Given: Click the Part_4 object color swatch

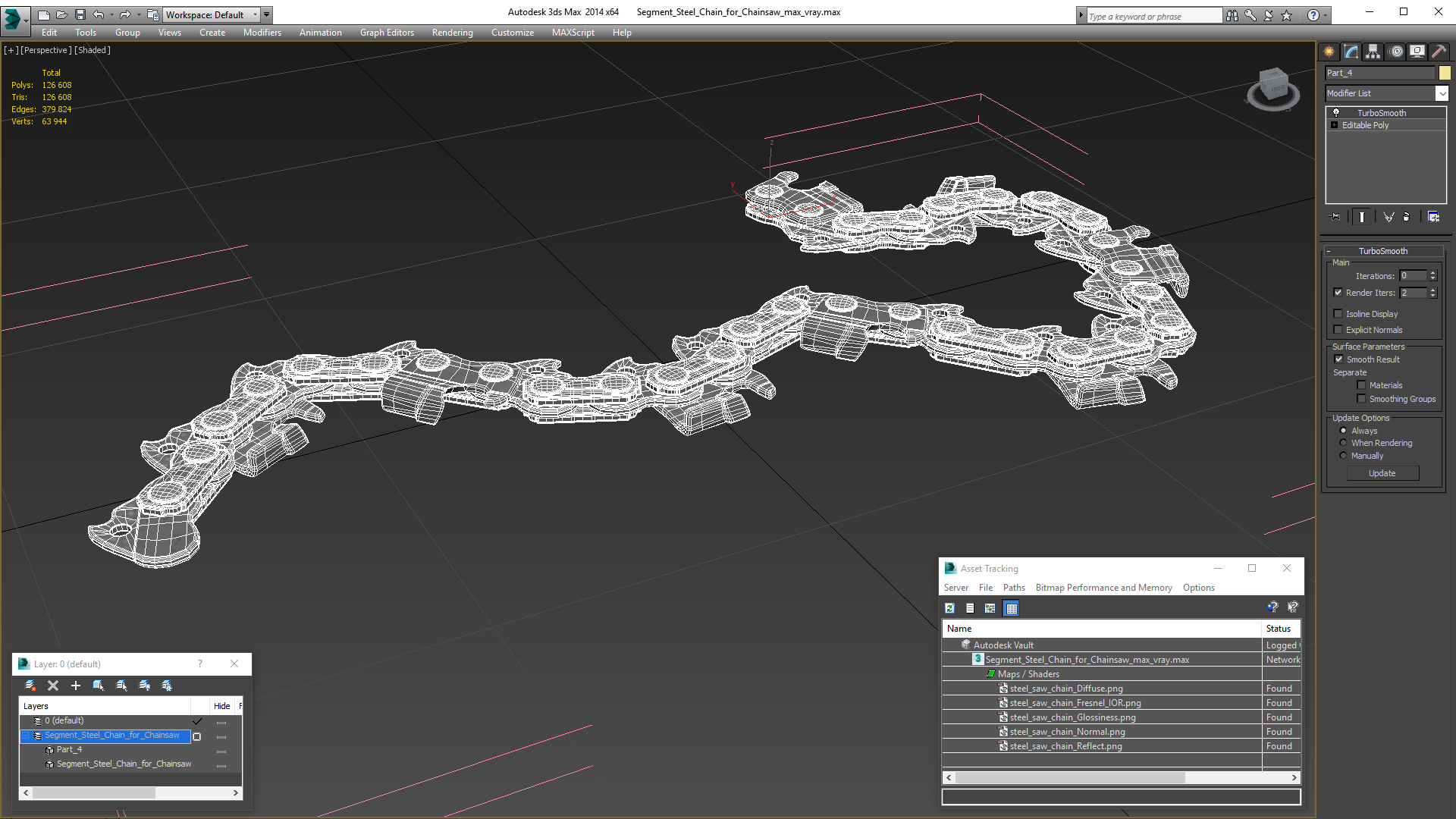Looking at the screenshot, I should click(x=1445, y=73).
